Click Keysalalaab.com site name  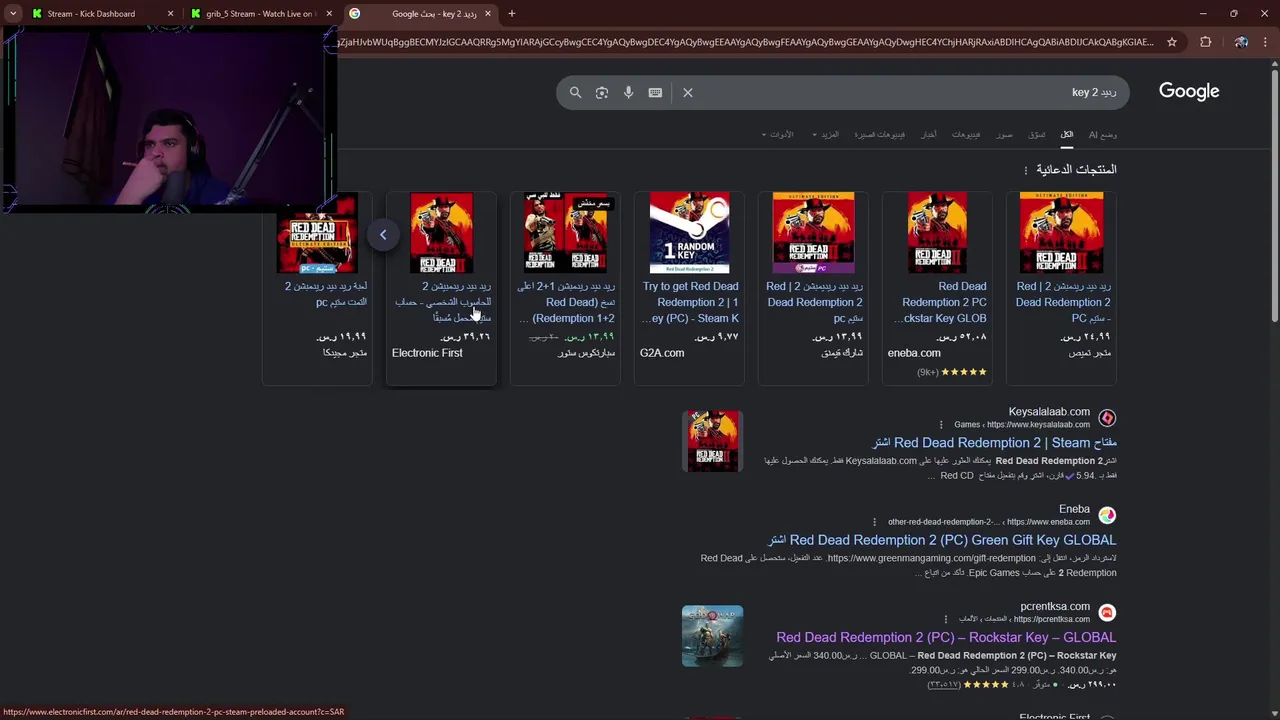pos(1049,412)
